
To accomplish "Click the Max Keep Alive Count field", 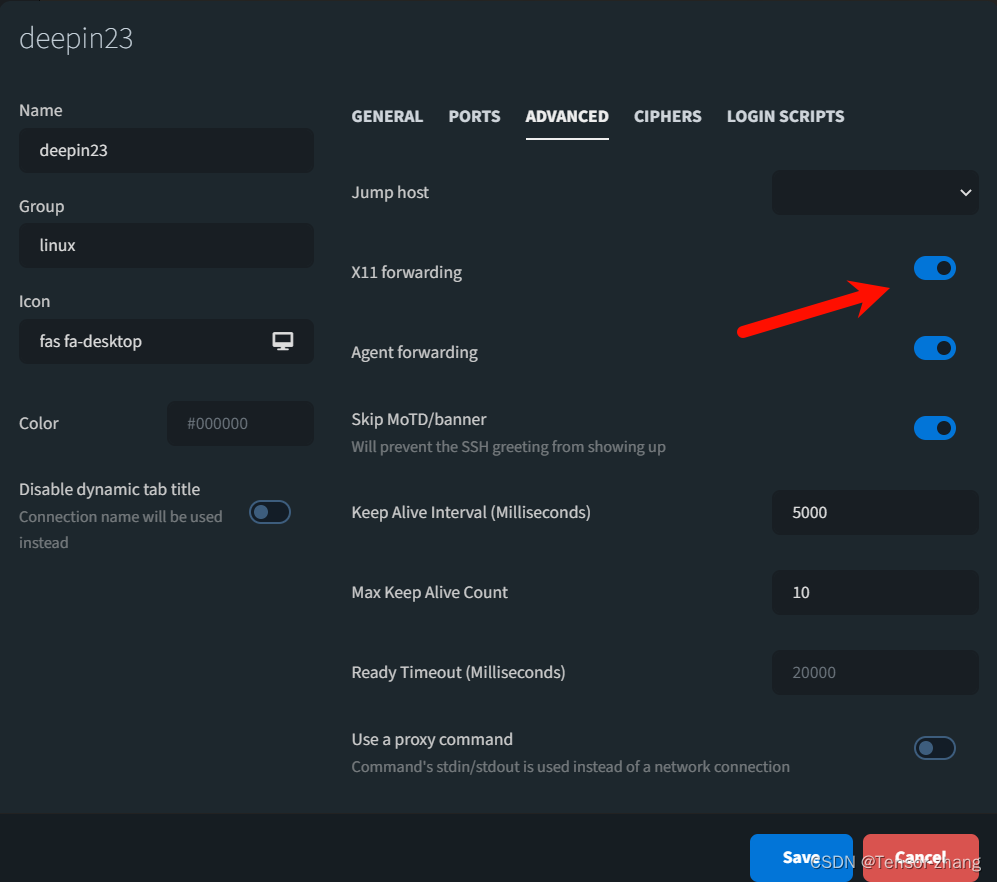I will tap(875, 593).
